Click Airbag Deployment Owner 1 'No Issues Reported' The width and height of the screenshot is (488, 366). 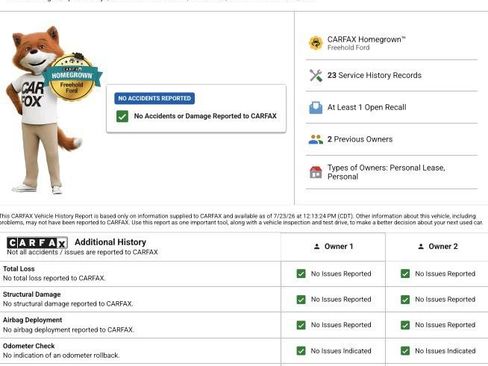tap(341, 325)
